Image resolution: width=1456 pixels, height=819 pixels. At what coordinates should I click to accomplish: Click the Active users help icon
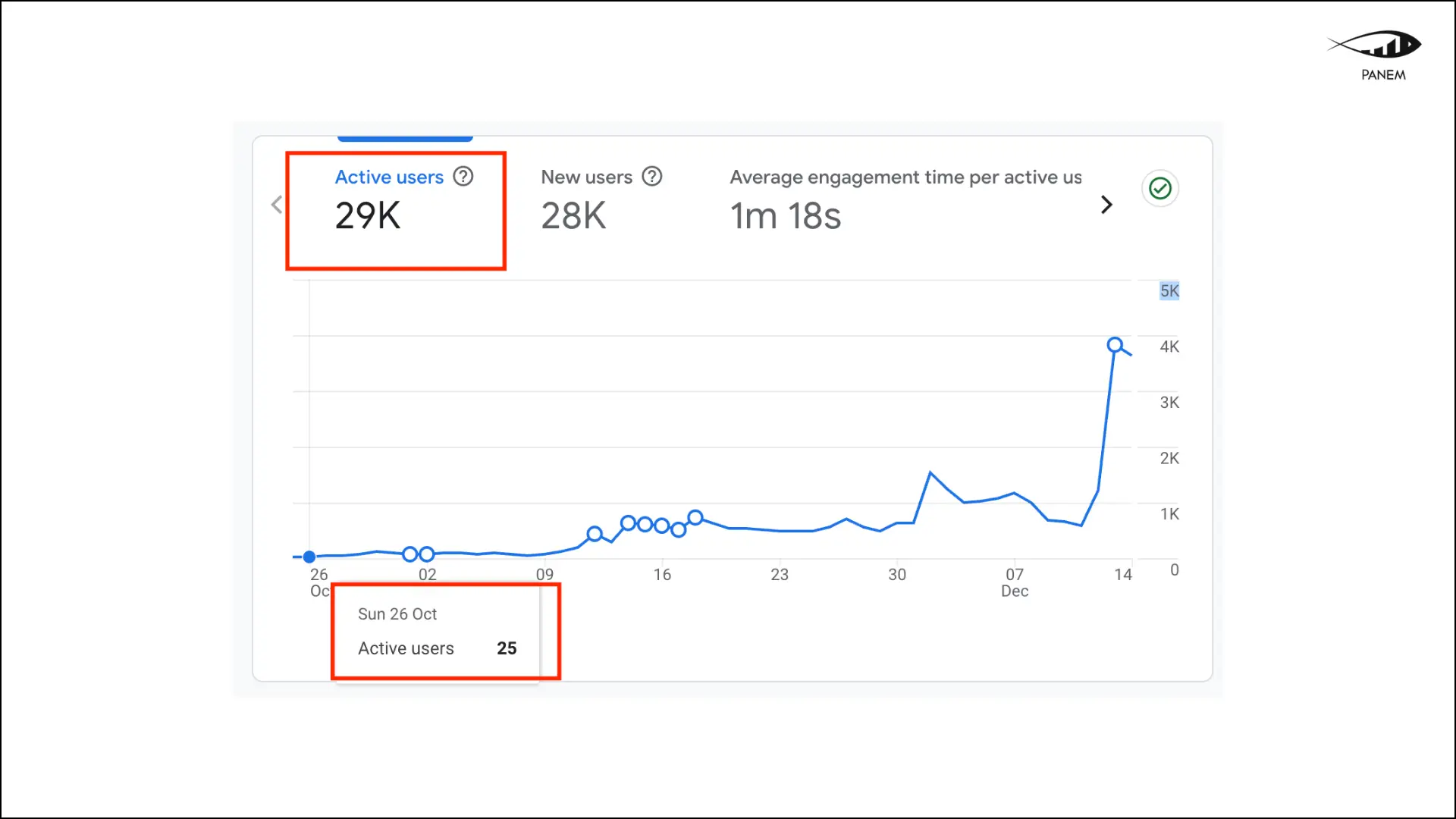tap(463, 177)
